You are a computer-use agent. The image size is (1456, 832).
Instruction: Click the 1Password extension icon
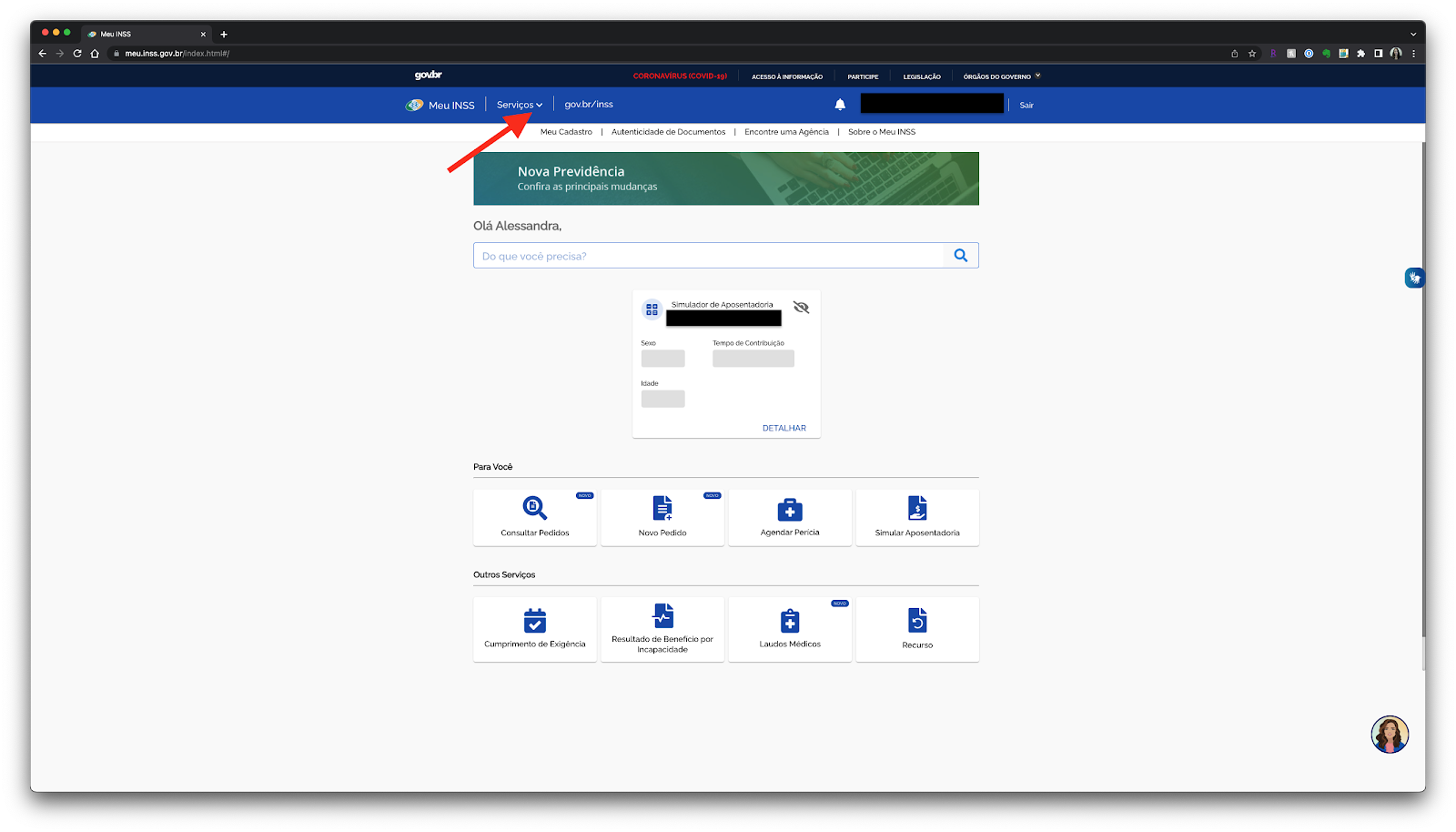[x=1309, y=54]
